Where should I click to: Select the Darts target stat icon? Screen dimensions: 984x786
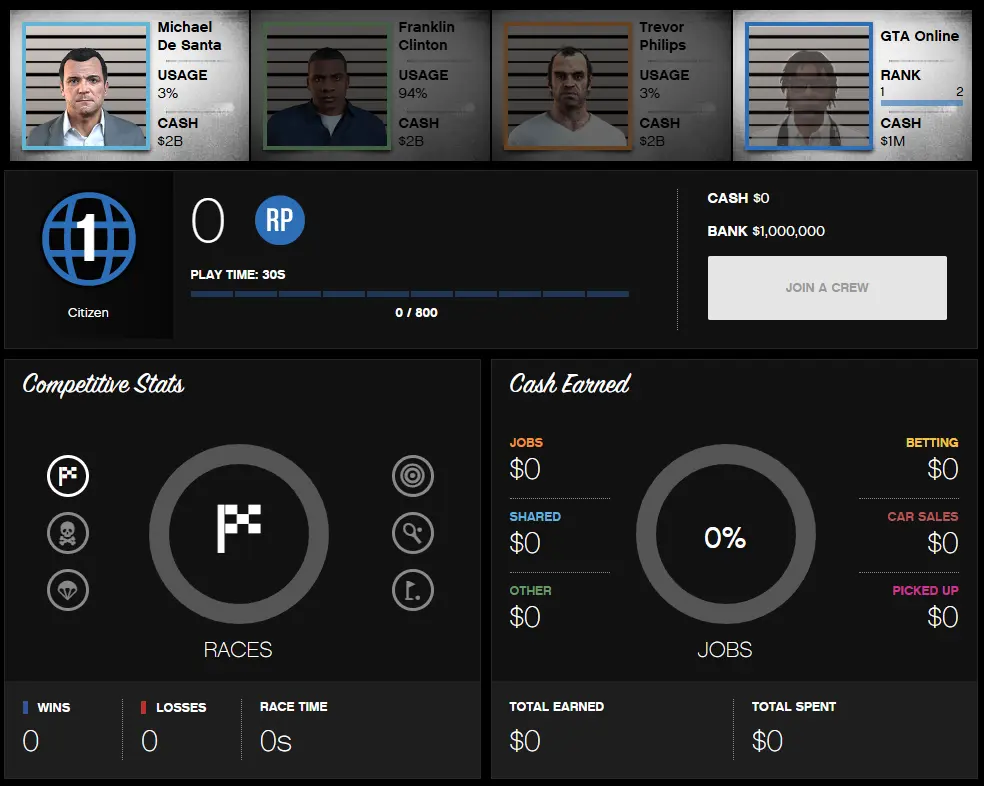coord(413,476)
